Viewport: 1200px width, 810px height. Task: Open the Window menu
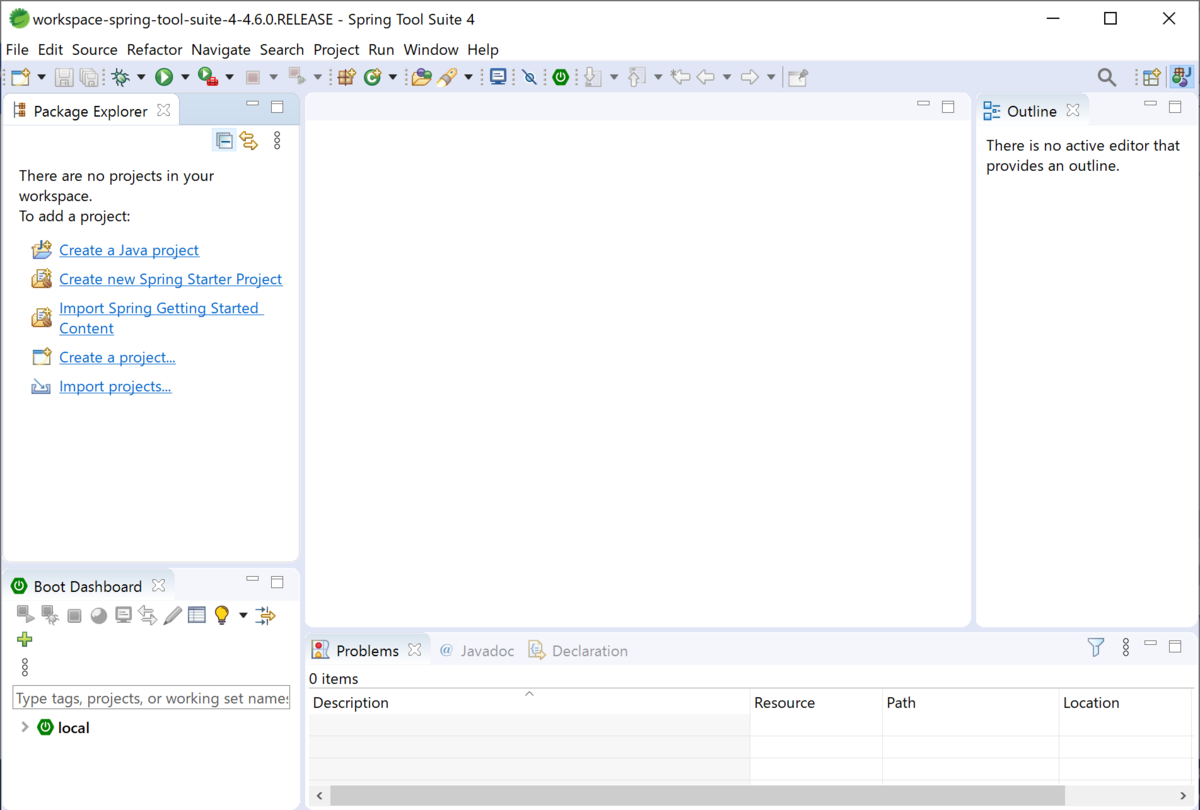point(430,49)
